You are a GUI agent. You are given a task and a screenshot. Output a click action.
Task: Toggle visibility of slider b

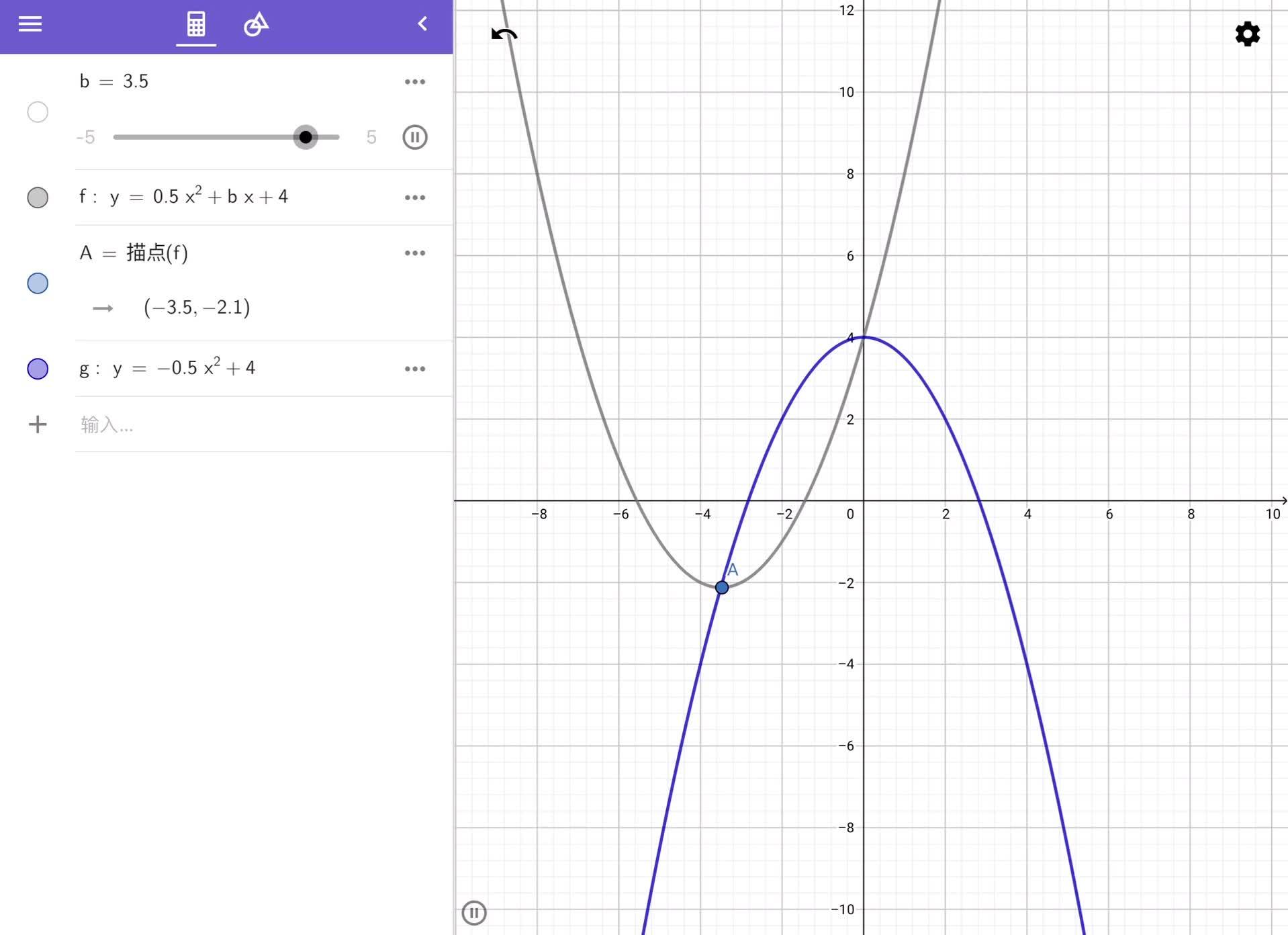tap(38, 112)
